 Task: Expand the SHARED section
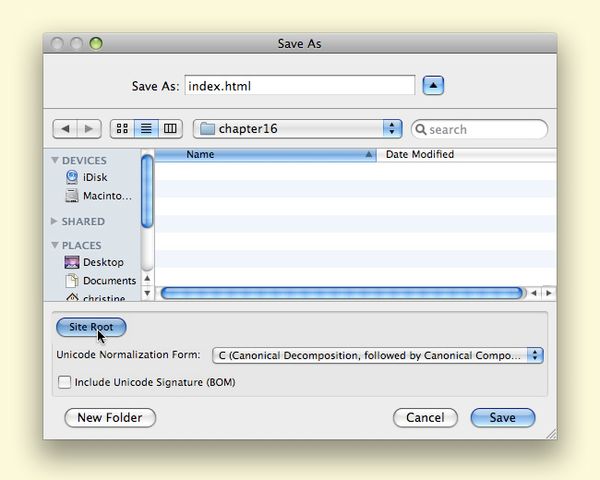pyautogui.click(x=55, y=222)
